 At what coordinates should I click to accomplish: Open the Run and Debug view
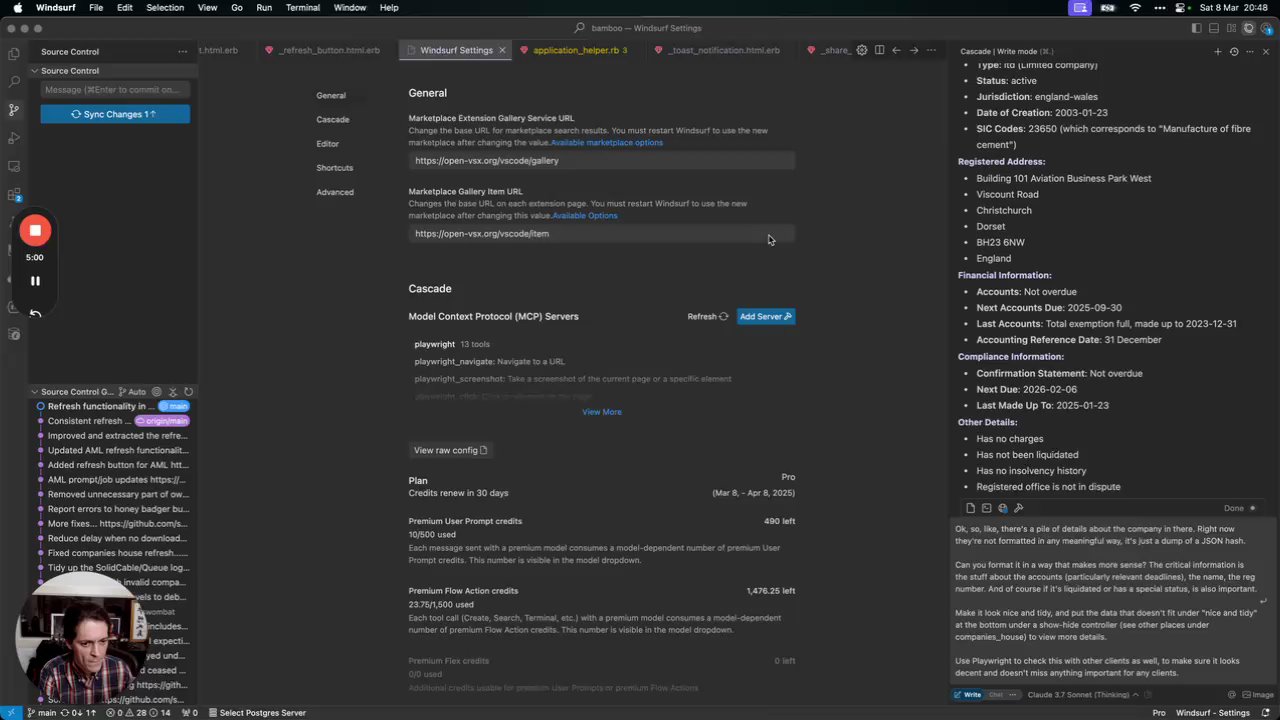13,138
